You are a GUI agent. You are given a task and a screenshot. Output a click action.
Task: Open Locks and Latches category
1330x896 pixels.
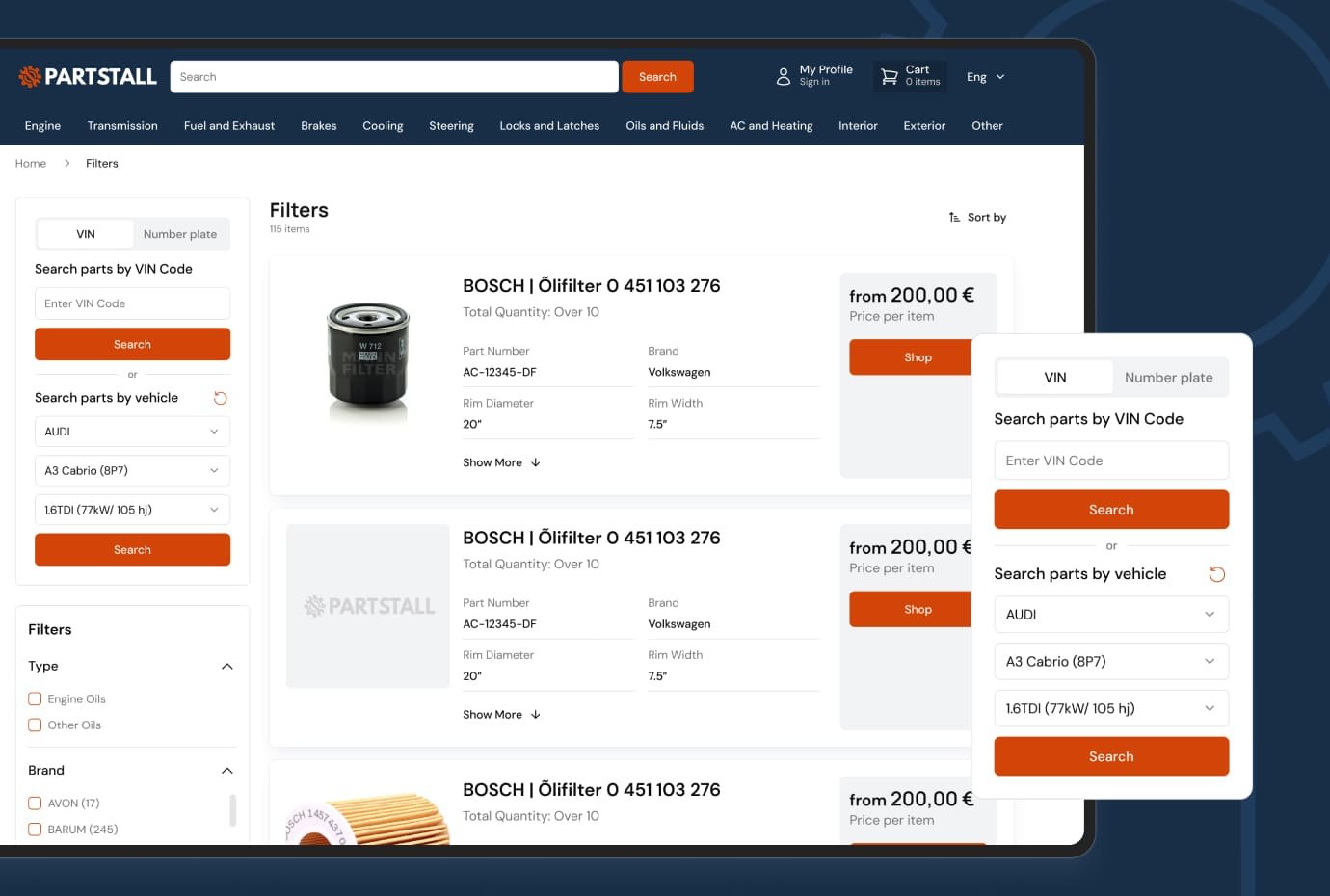click(x=549, y=126)
